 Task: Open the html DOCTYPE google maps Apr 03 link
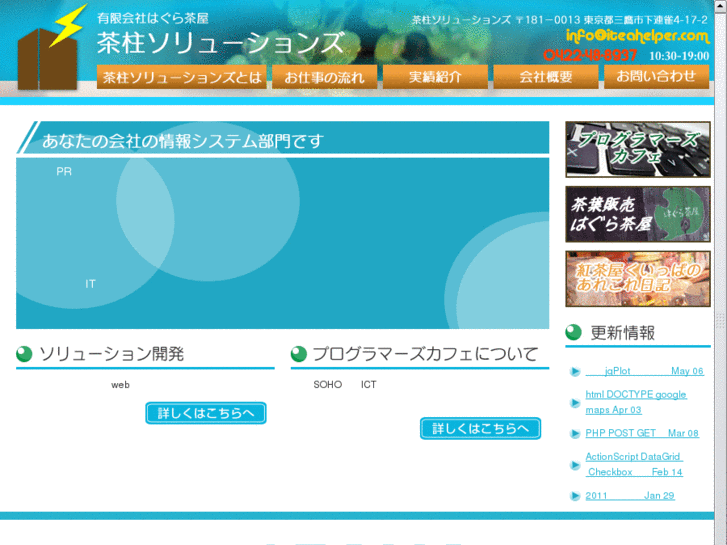(636, 402)
